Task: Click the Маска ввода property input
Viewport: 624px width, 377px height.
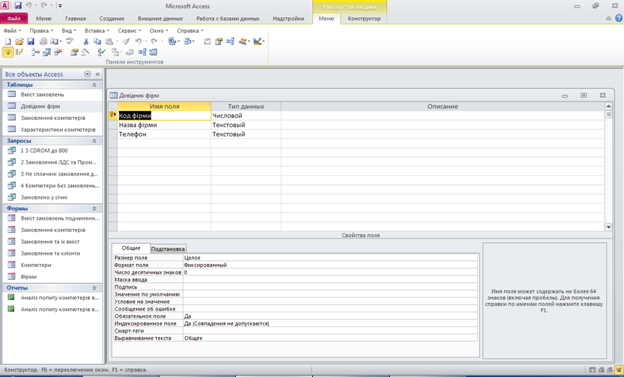Action: tap(330, 280)
